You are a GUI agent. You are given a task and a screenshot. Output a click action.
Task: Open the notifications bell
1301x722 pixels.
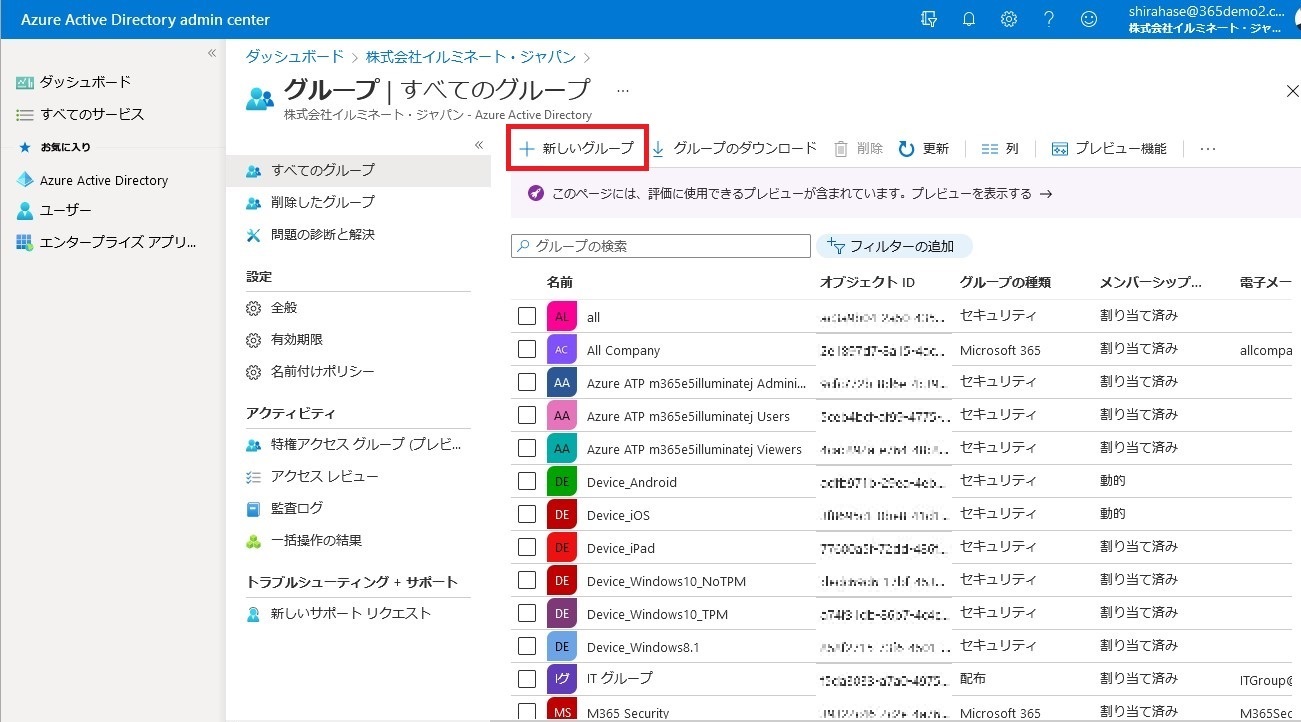tap(969, 19)
